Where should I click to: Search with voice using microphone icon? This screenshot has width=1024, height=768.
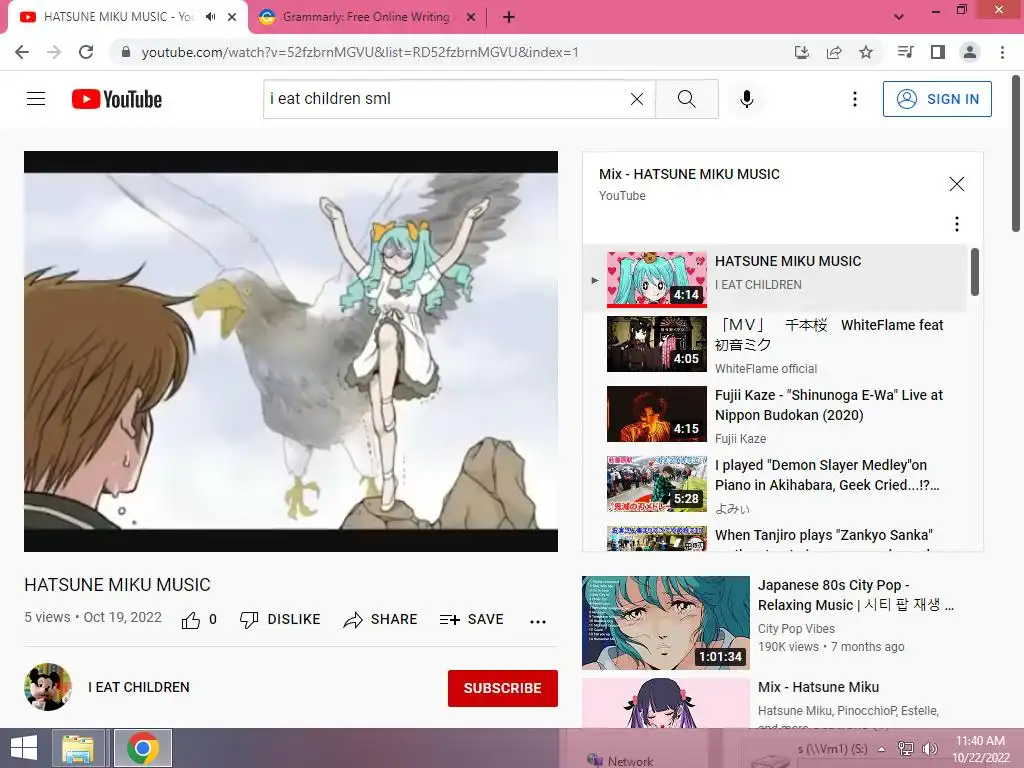pyautogui.click(x=747, y=99)
